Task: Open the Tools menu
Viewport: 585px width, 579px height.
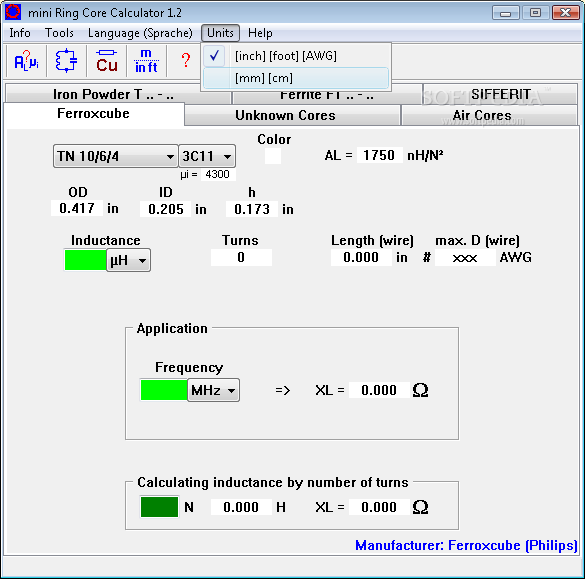Action: click(x=59, y=33)
